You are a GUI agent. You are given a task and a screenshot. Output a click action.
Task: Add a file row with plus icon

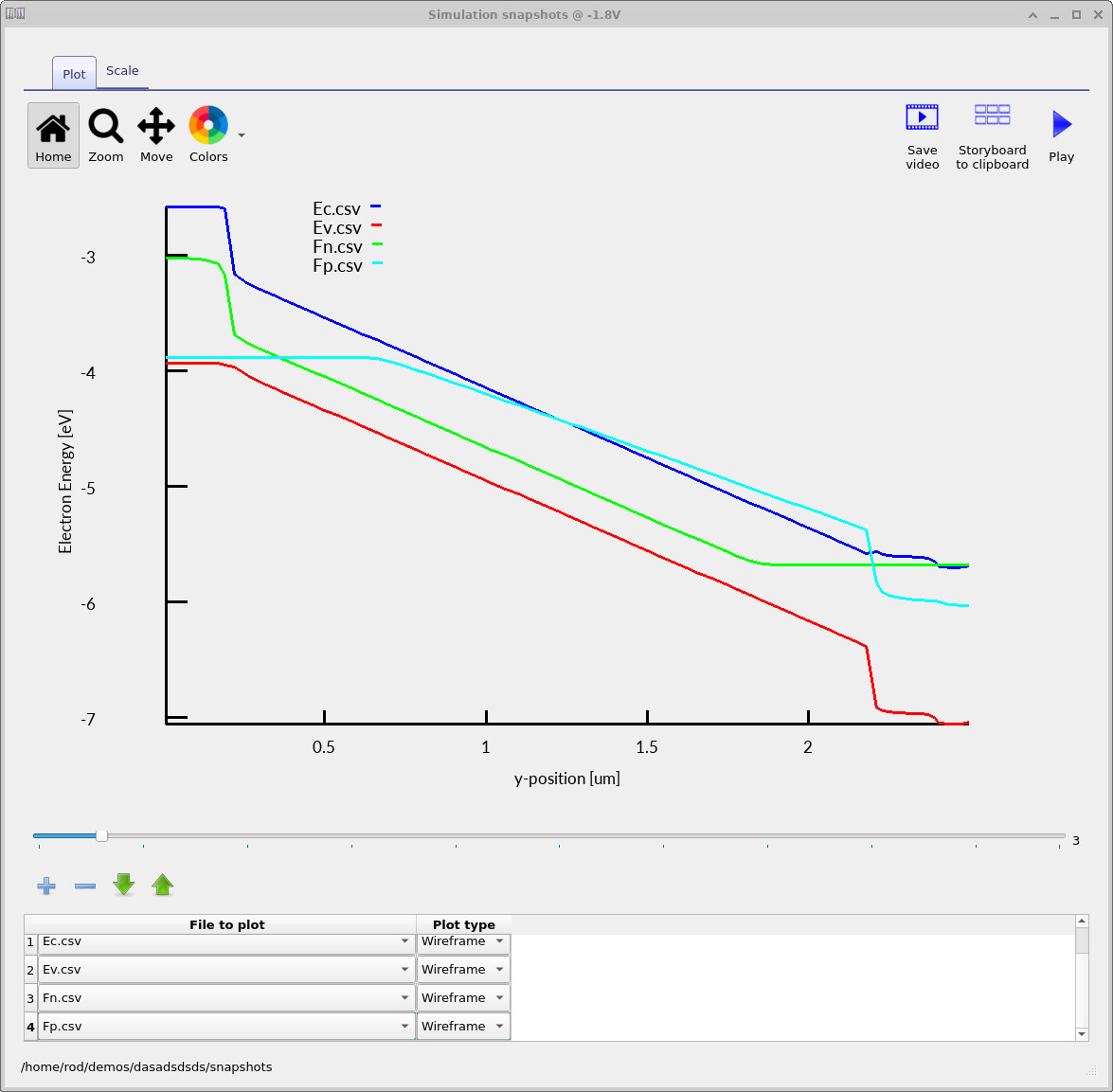46,886
